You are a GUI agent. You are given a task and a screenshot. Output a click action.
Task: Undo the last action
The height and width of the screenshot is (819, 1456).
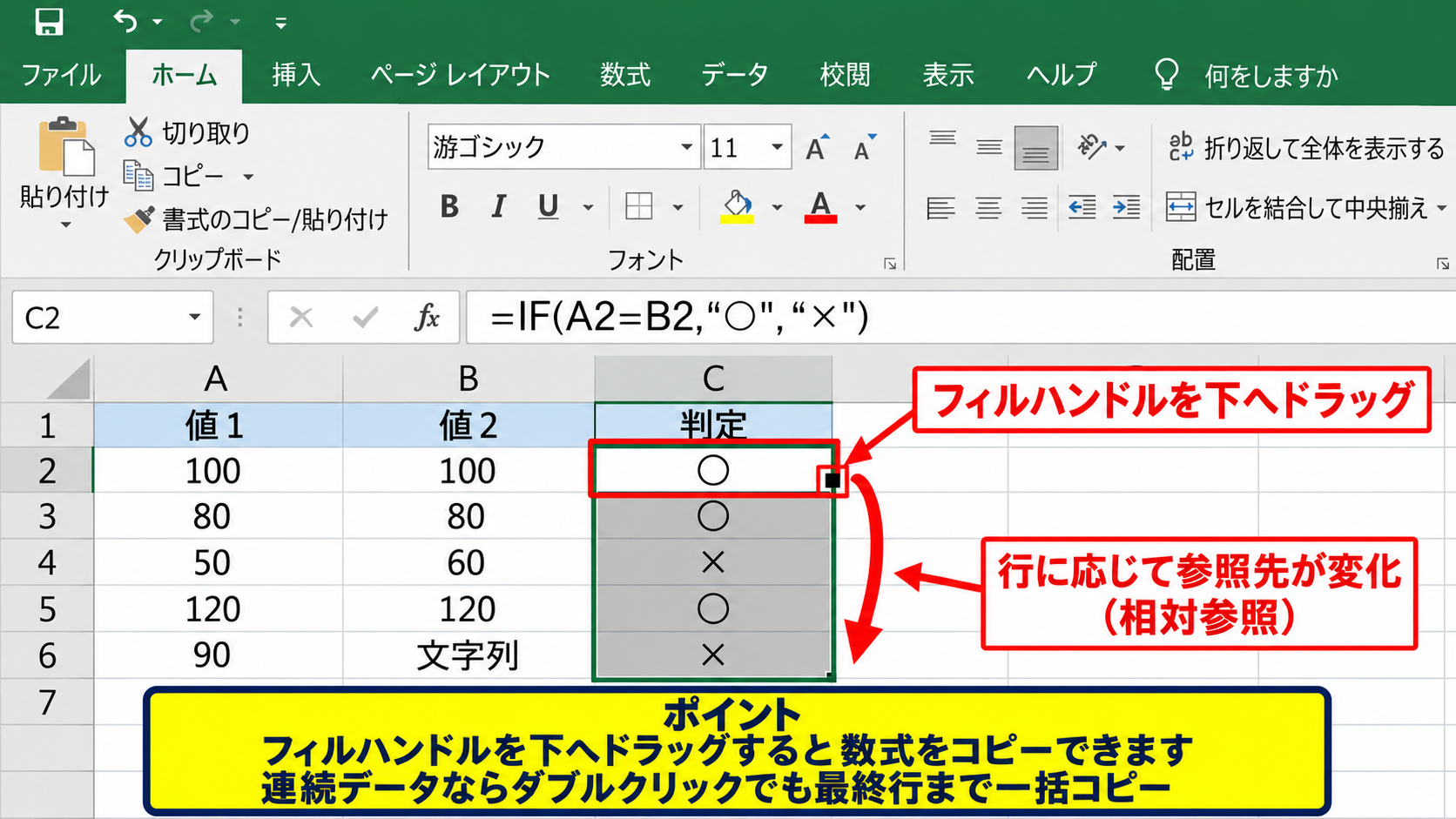pos(125,21)
